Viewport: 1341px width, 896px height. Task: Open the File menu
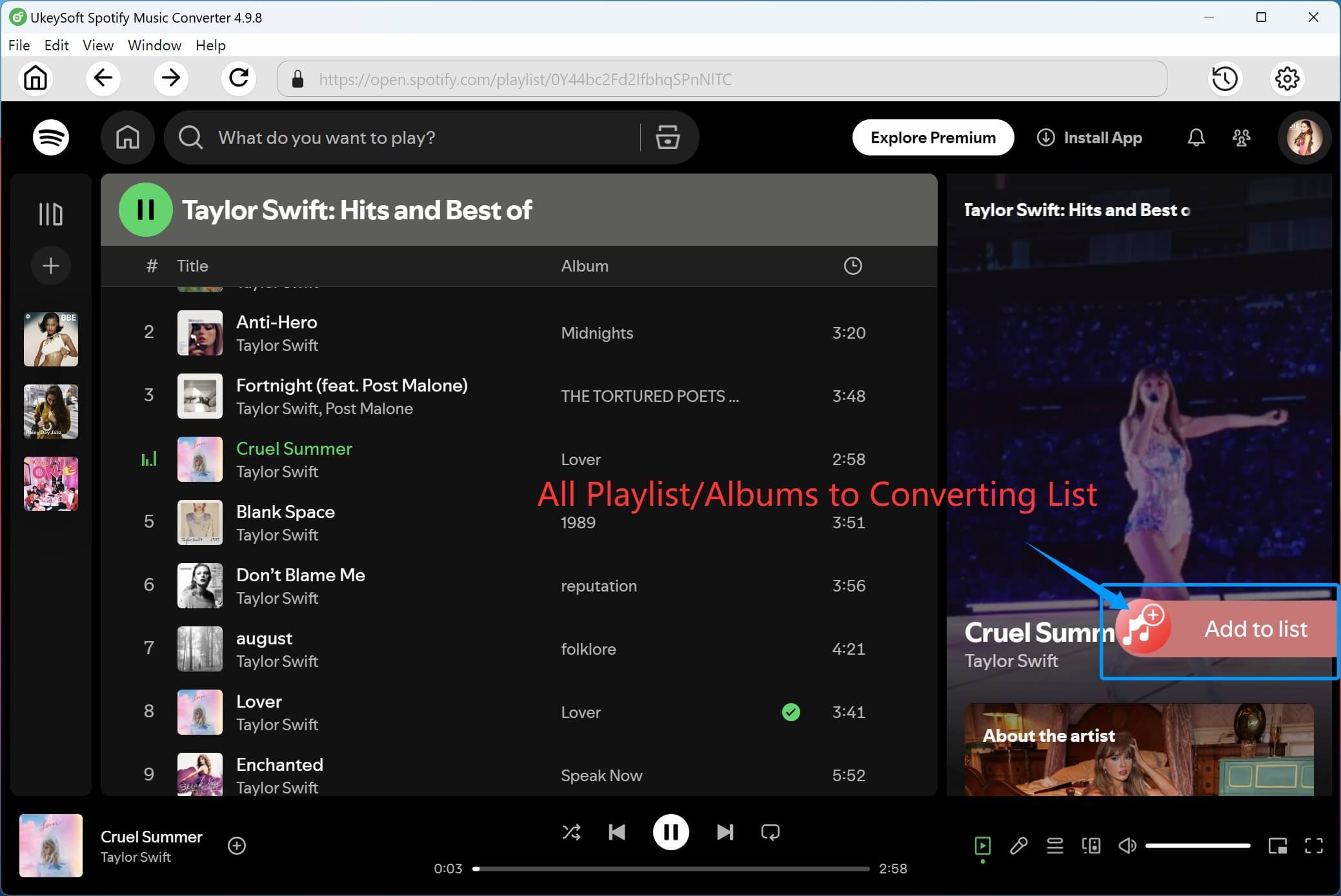[x=19, y=45]
